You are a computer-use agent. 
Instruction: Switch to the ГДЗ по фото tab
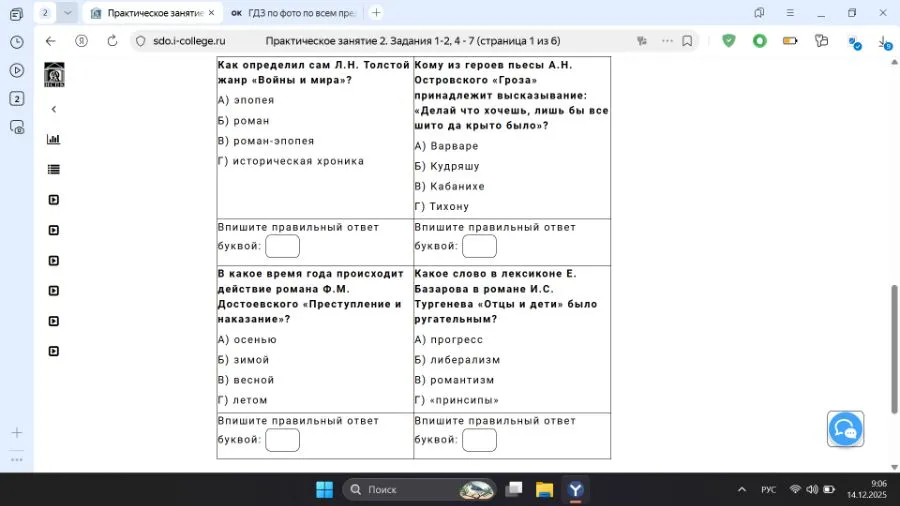click(293, 13)
